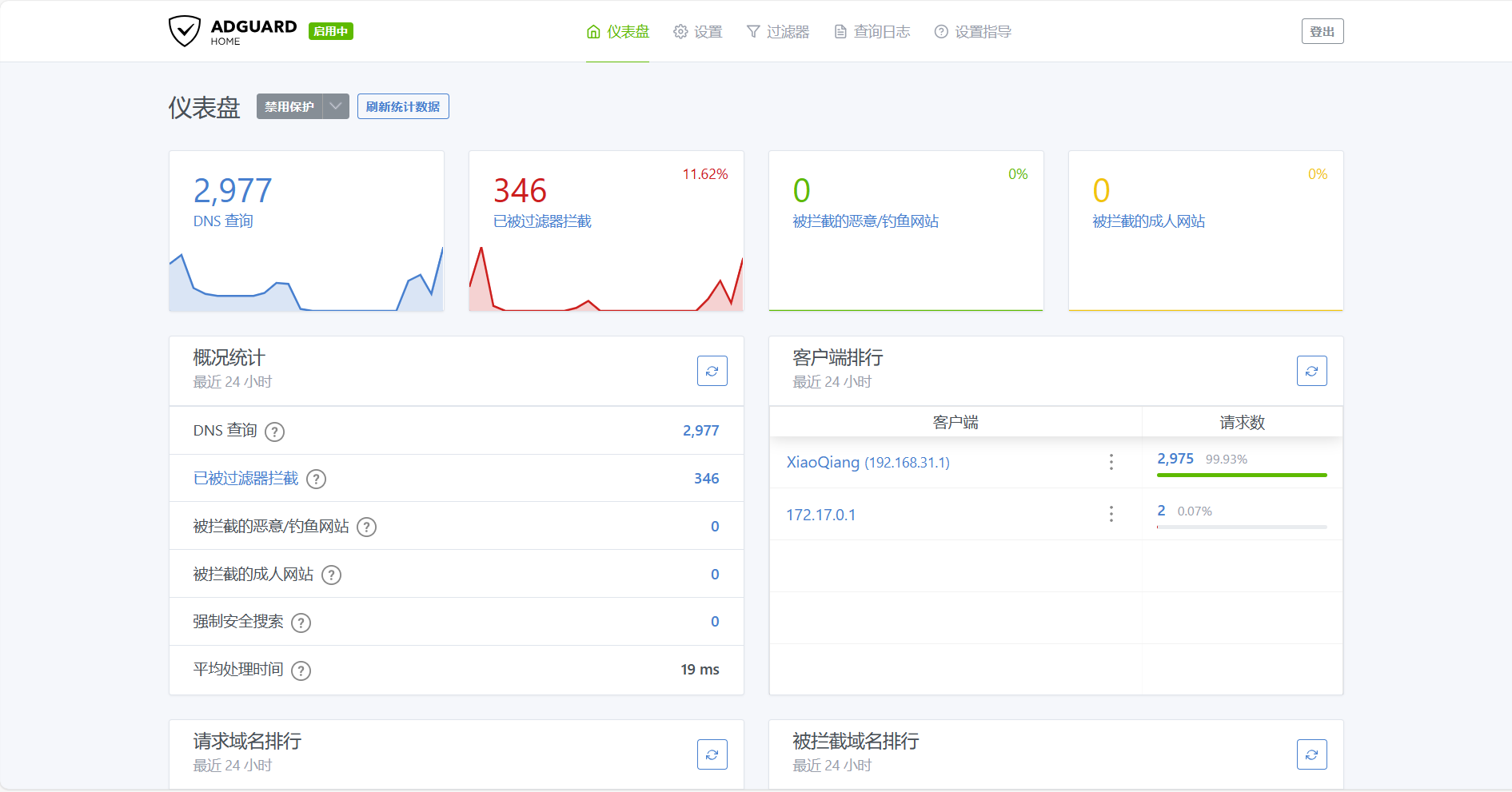1512x792 pixels.
Task: Open 被拦截的恶意/钓鱼网站 card link
Action: click(866, 221)
